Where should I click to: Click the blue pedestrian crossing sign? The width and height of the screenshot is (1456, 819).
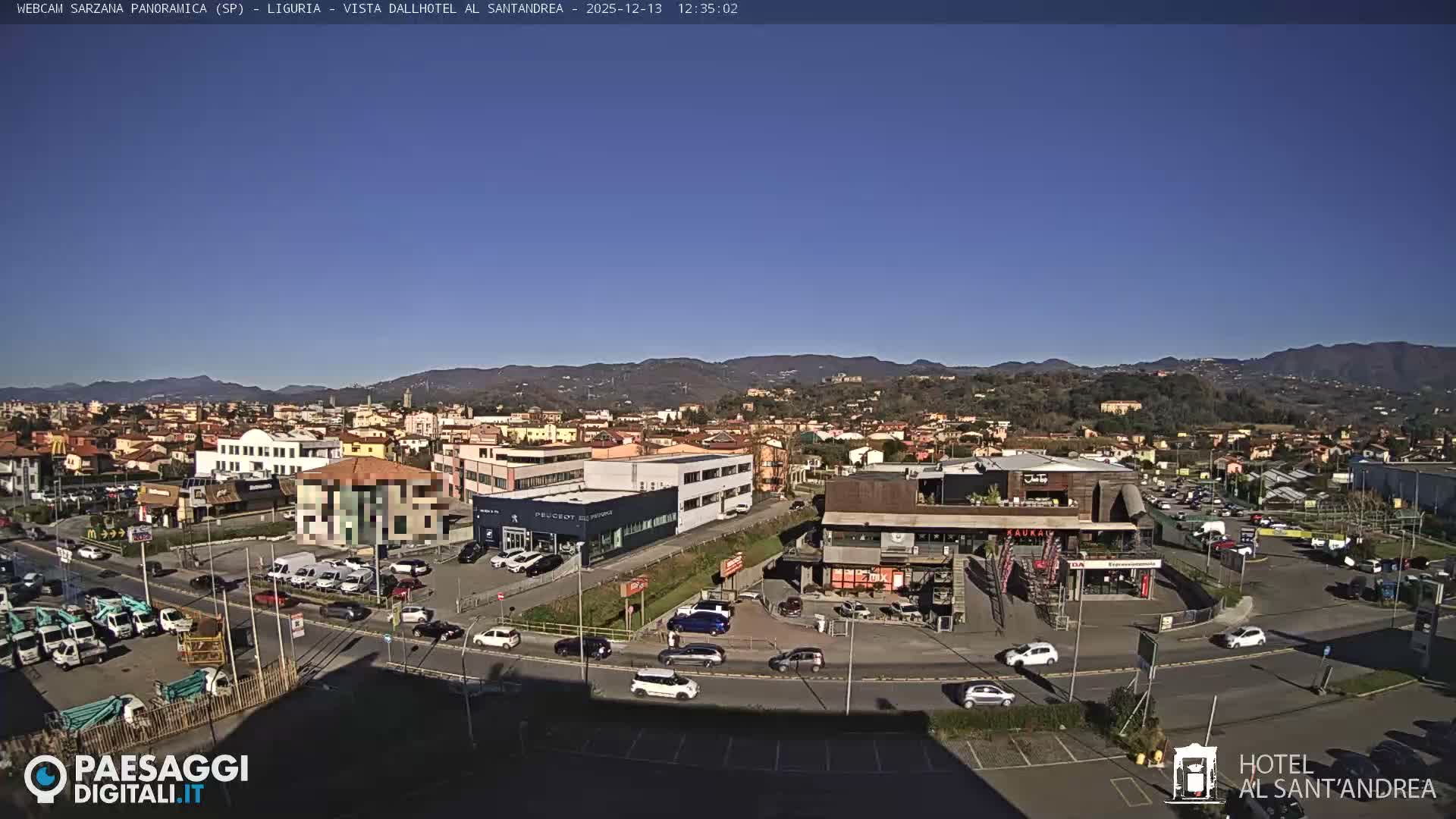point(1328,650)
